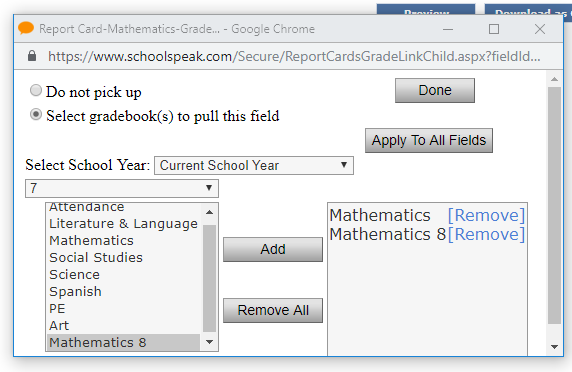Image resolution: width=572 pixels, height=372 pixels.
Task: Click Apply To All Fields
Action: click(429, 140)
